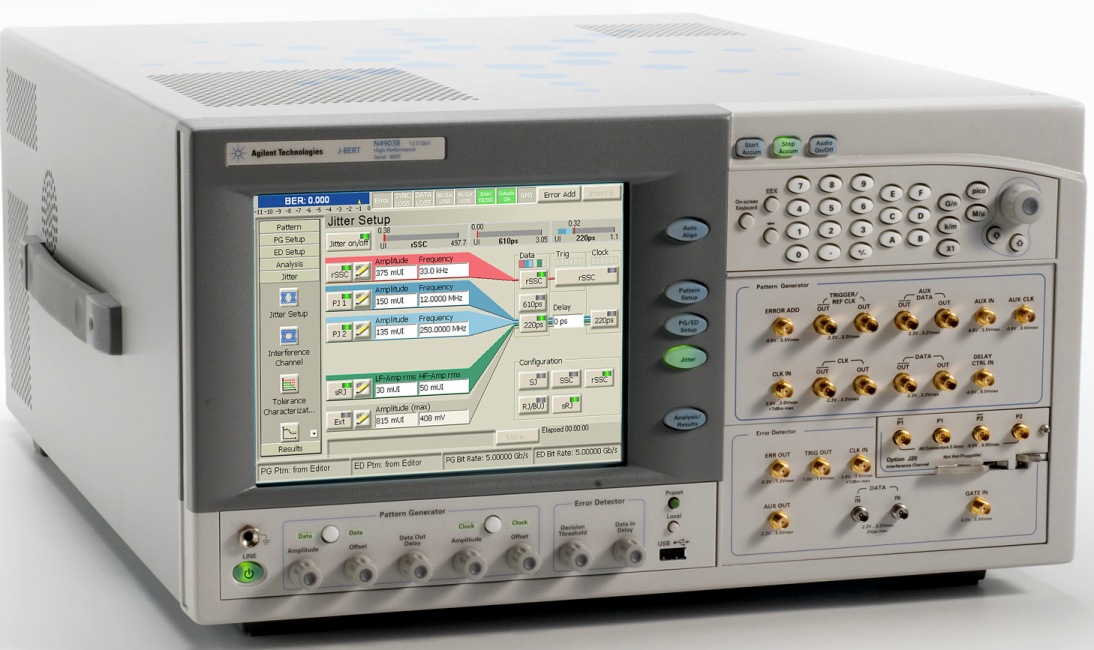
Task: Click the edit pencil icon next to sRJ
Action: pyautogui.click(x=361, y=387)
